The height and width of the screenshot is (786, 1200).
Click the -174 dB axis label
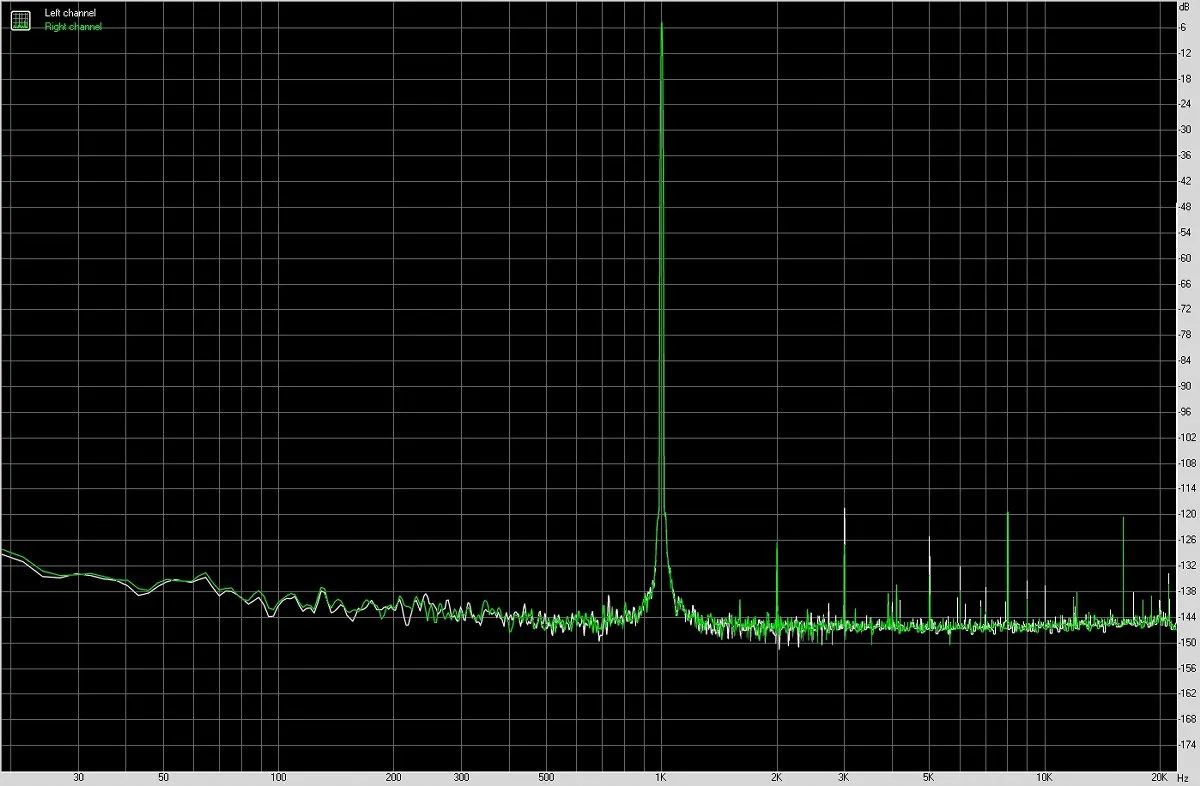(1188, 744)
